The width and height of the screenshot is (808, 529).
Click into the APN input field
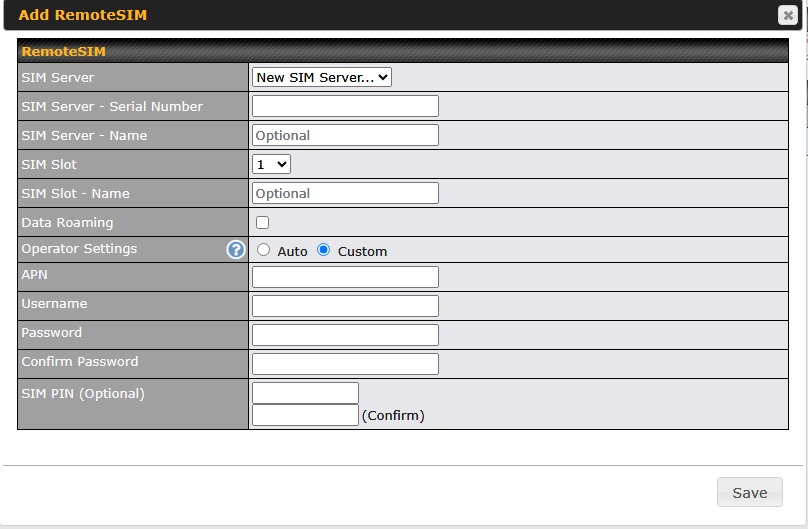(345, 277)
